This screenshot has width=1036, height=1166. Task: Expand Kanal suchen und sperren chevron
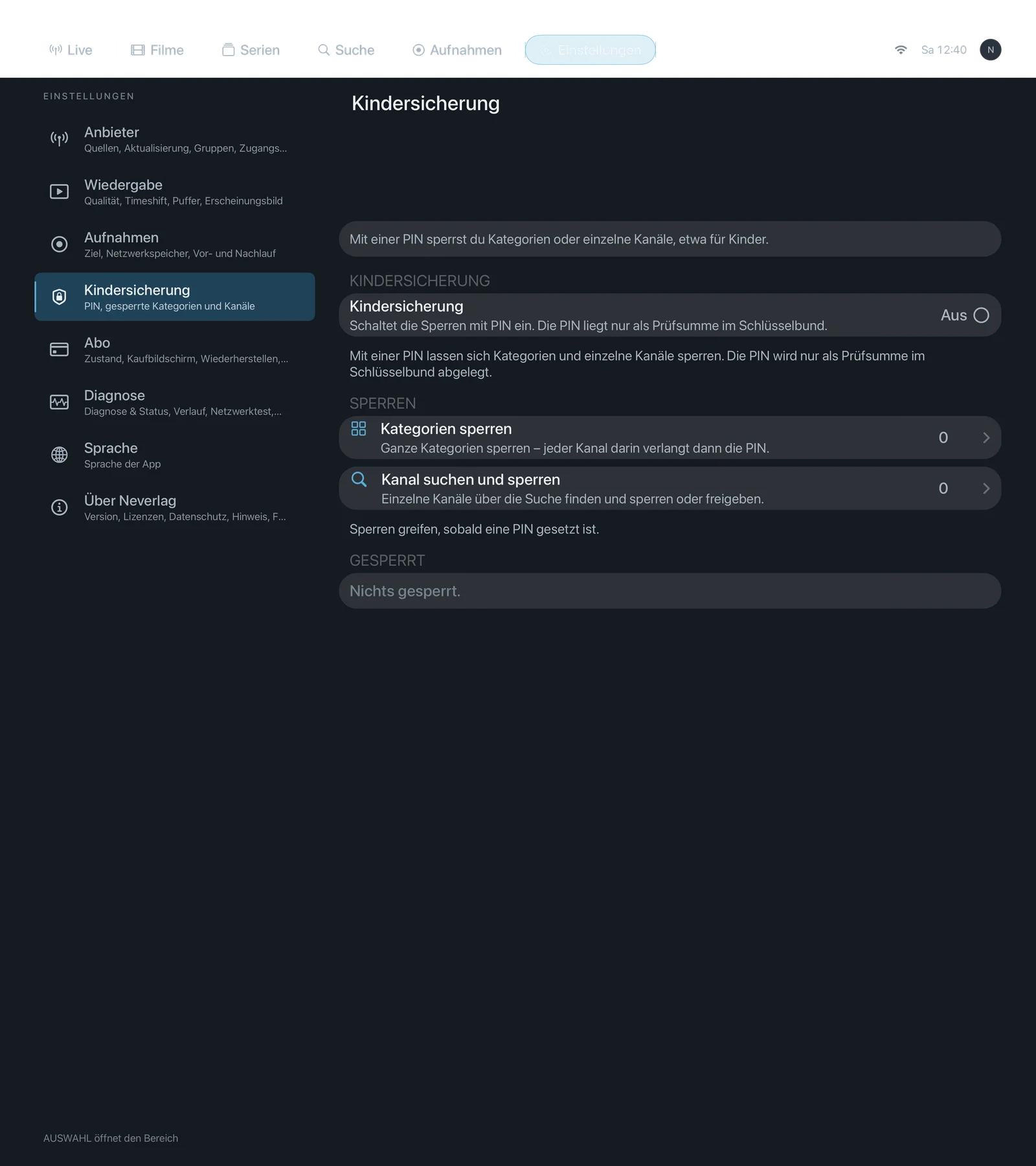(986, 488)
